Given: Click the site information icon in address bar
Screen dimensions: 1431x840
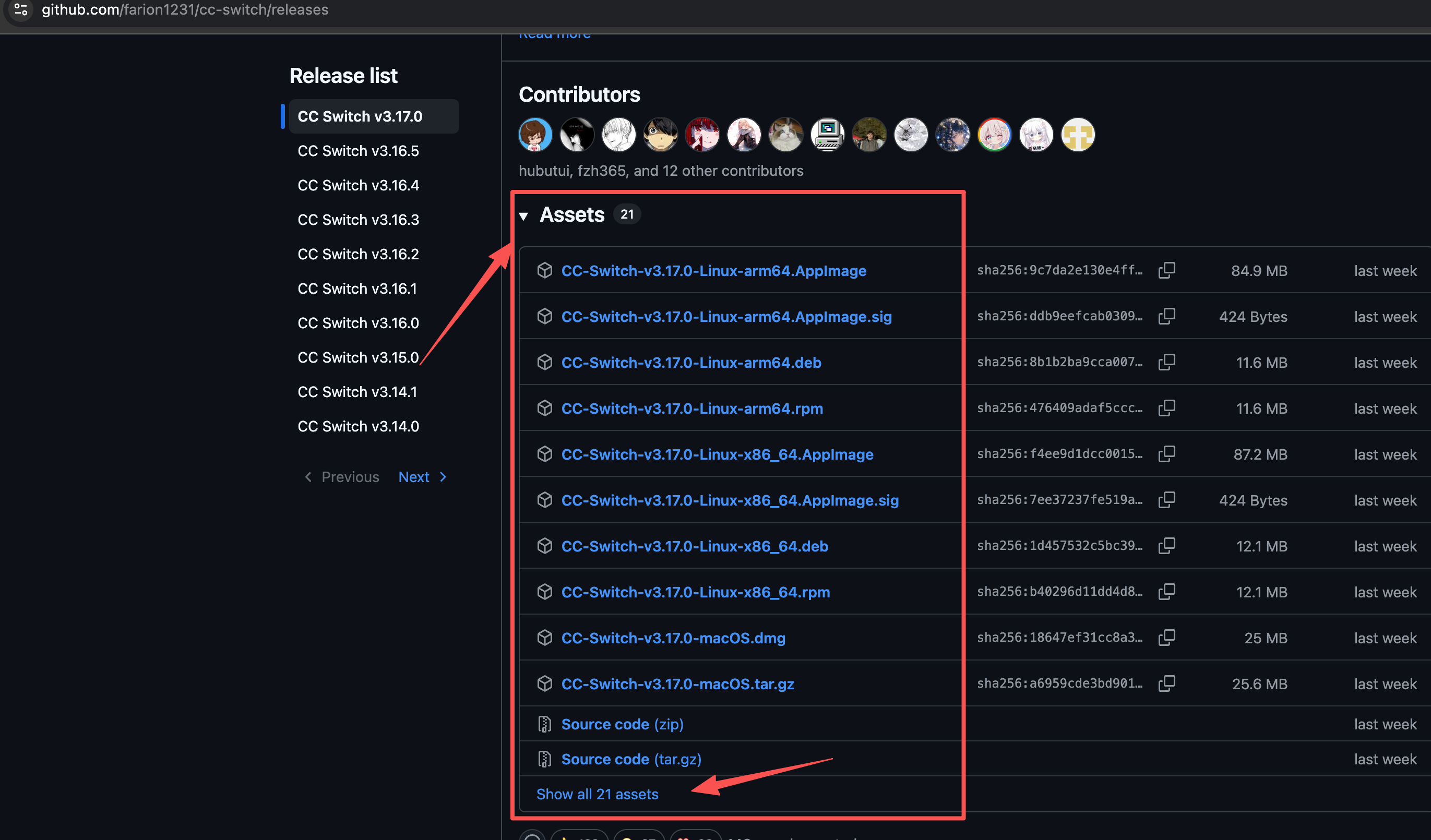Looking at the screenshot, I should 21,9.
